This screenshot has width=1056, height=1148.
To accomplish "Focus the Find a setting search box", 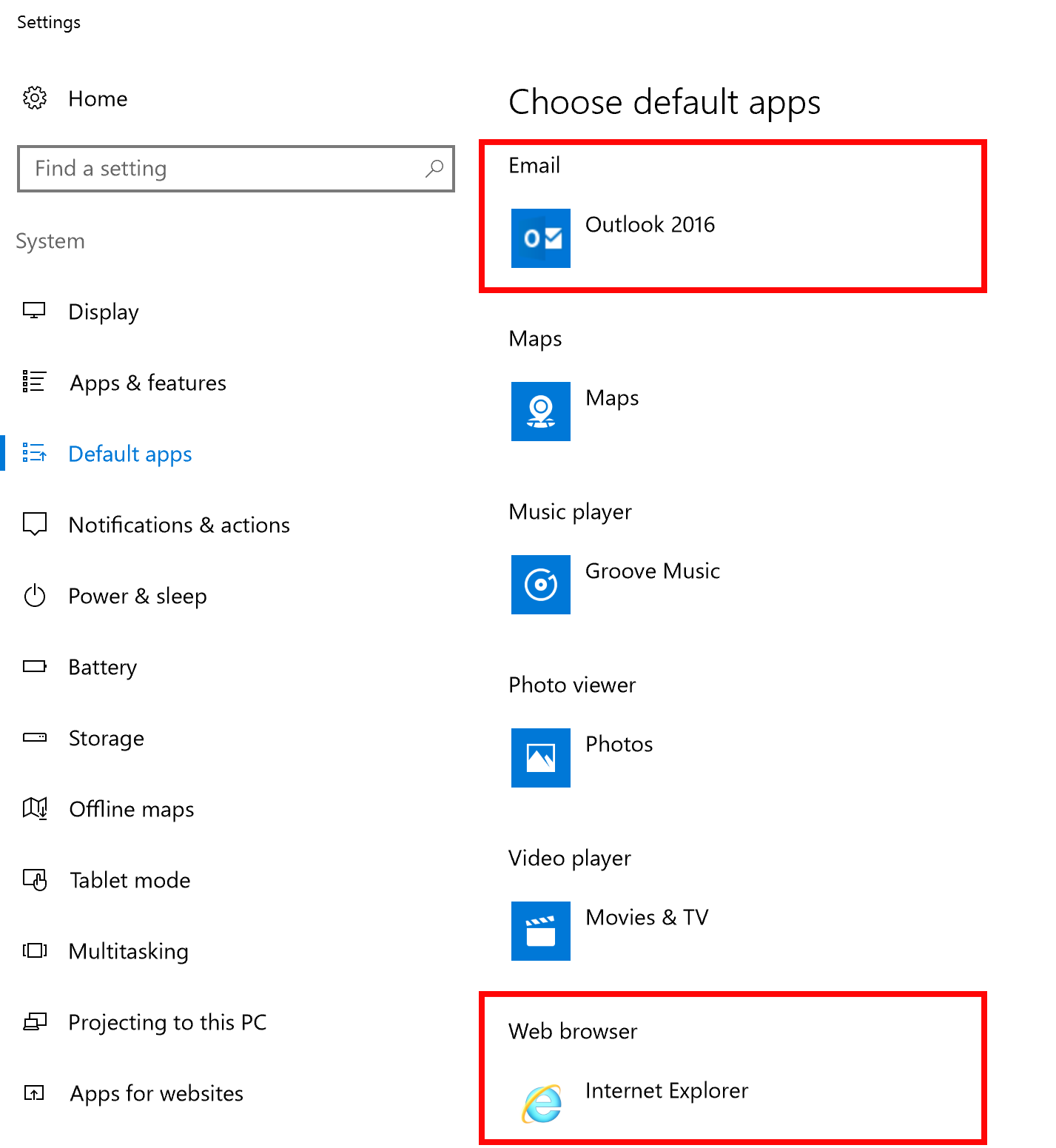I will [235, 169].
